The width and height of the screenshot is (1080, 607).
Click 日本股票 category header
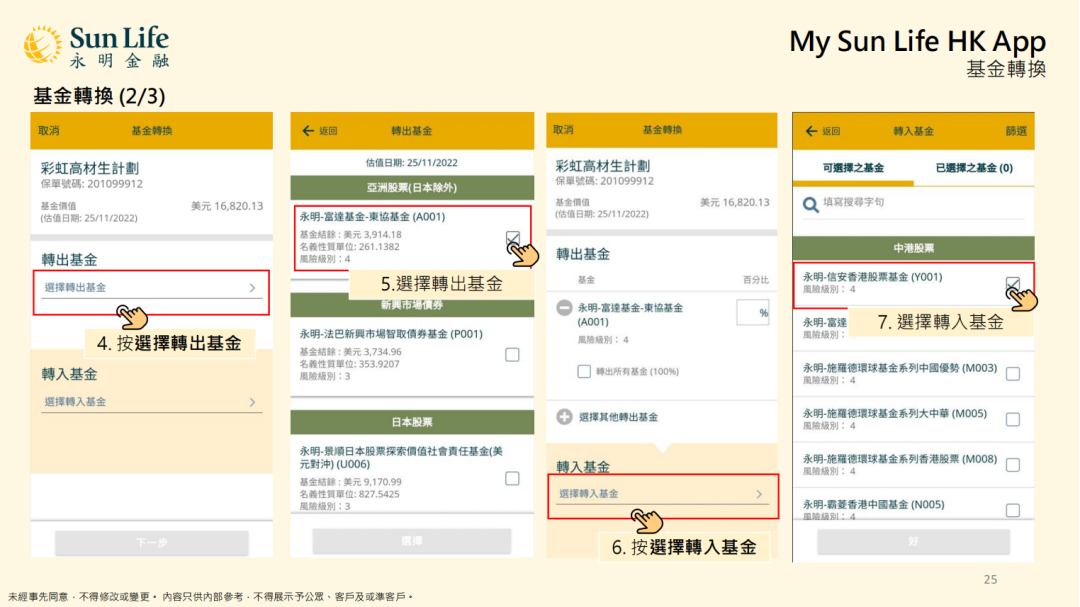412,422
